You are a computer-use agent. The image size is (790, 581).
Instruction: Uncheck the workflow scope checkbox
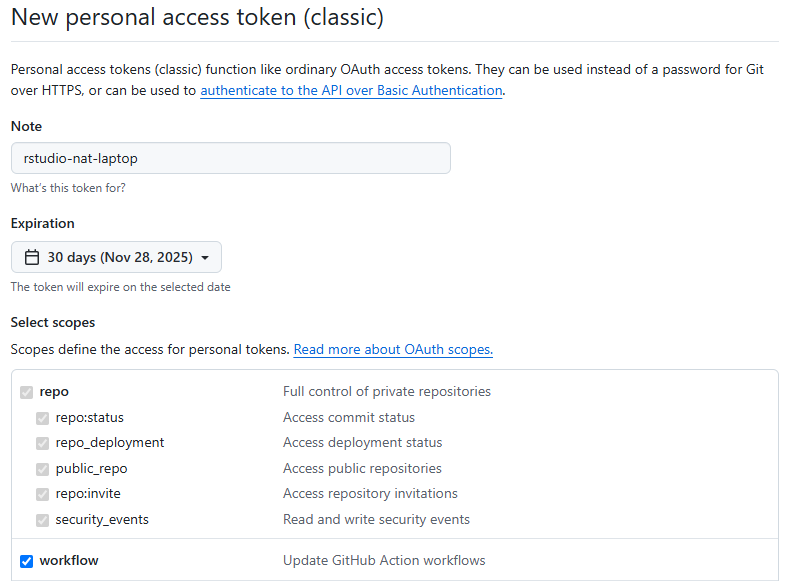(x=26, y=561)
